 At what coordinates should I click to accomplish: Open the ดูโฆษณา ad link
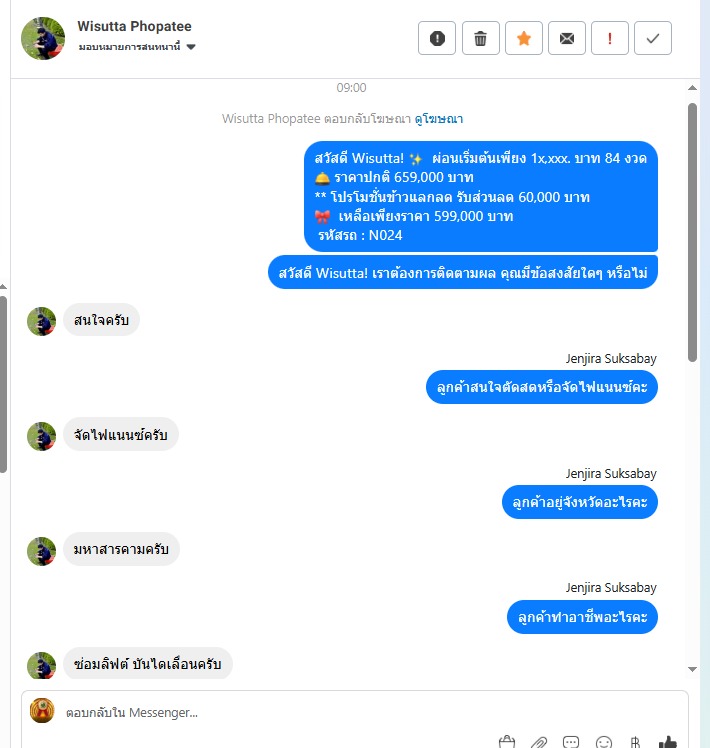click(x=439, y=118)
